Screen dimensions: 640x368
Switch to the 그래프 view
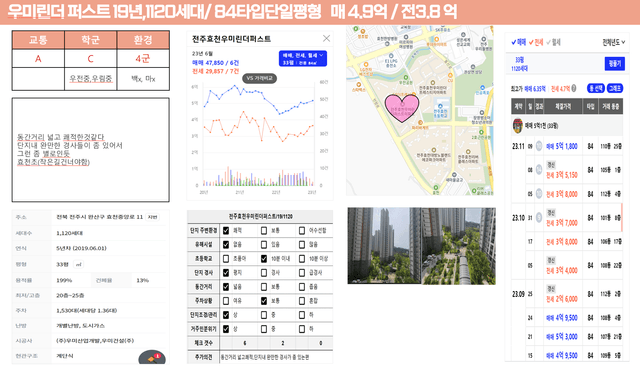[615, 88]
